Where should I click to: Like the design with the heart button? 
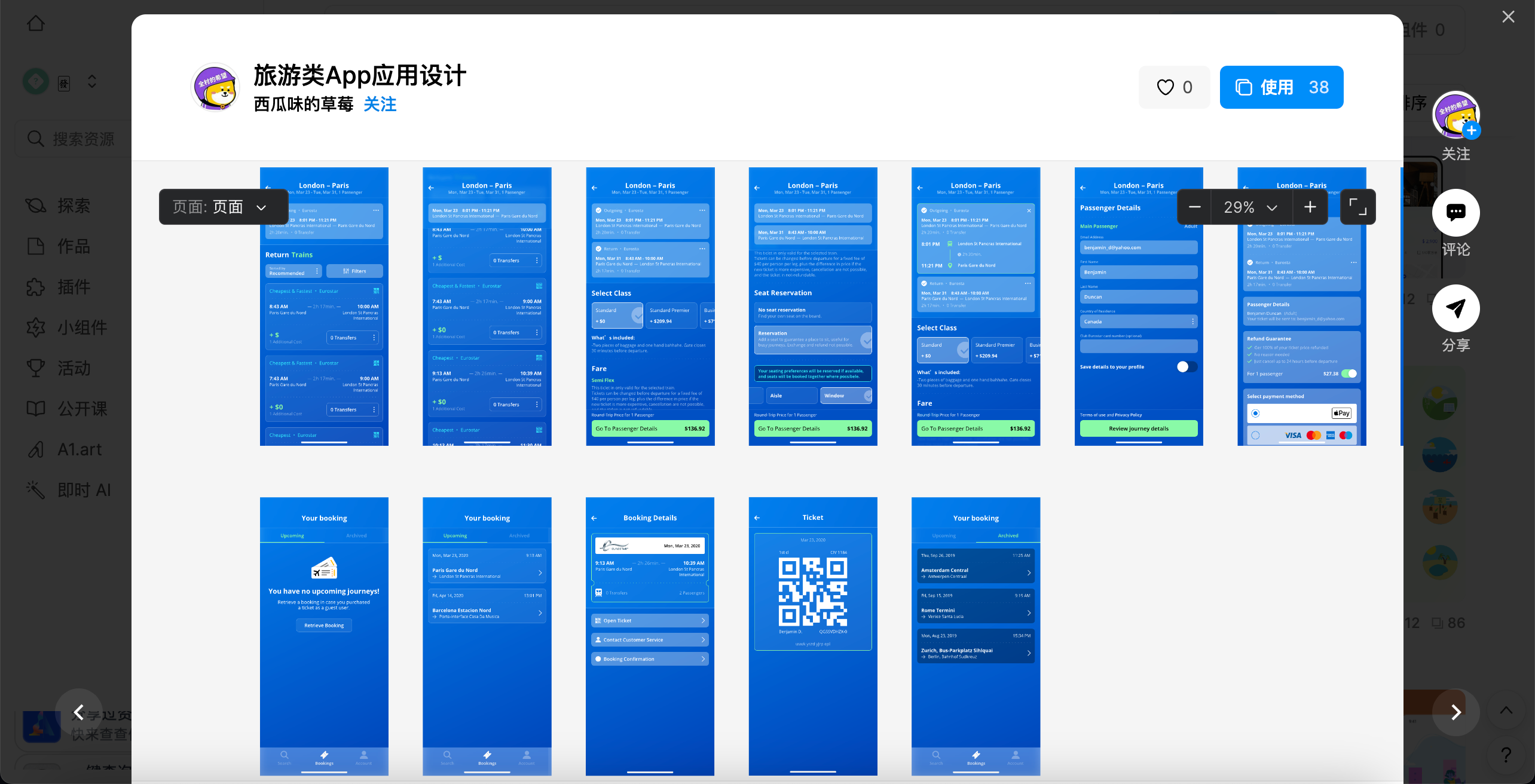pyautogui.click(x=1174, y=87)
